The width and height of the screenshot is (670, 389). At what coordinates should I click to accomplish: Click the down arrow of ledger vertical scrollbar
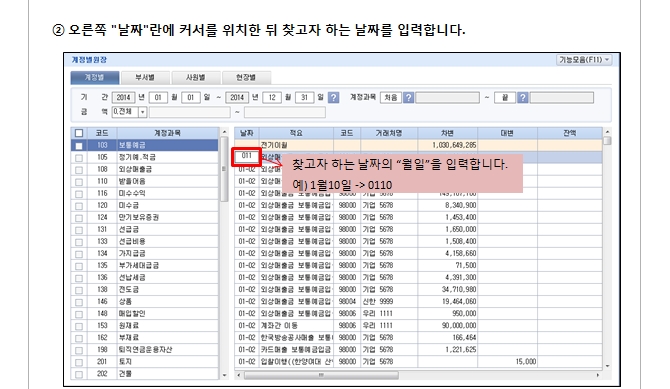607,366
